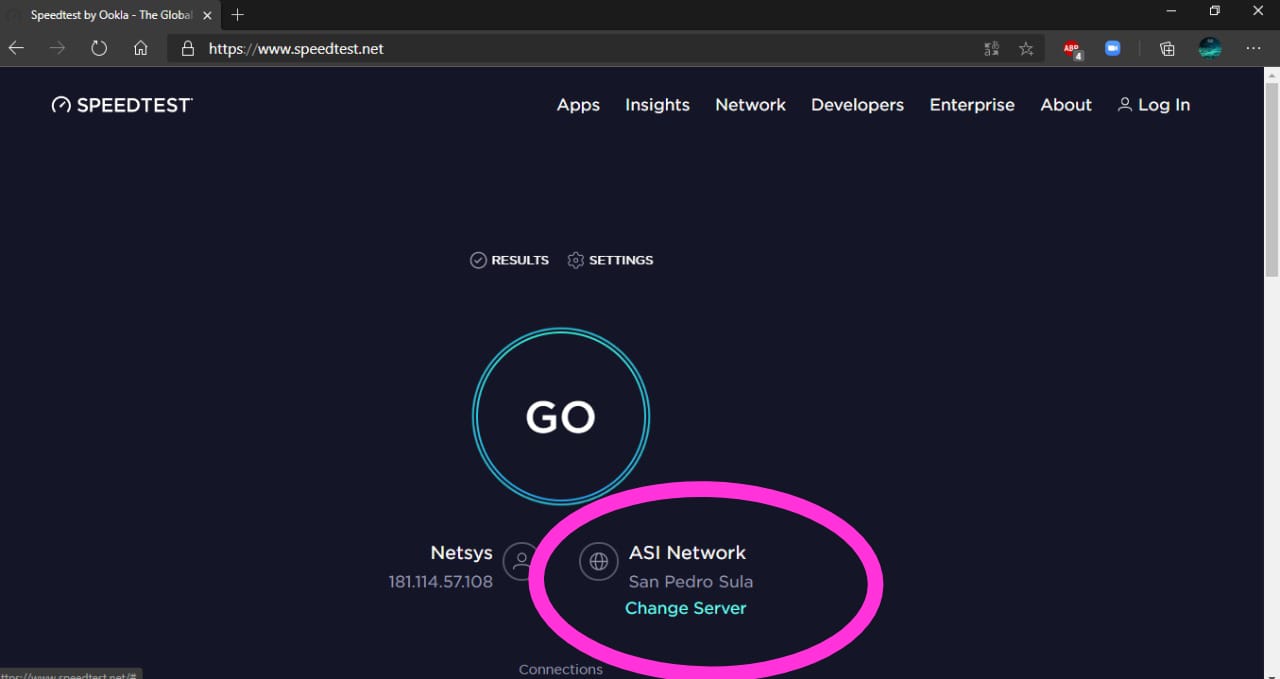Go back in browser history
The image size is (1280, 679).
pos(16,48)
